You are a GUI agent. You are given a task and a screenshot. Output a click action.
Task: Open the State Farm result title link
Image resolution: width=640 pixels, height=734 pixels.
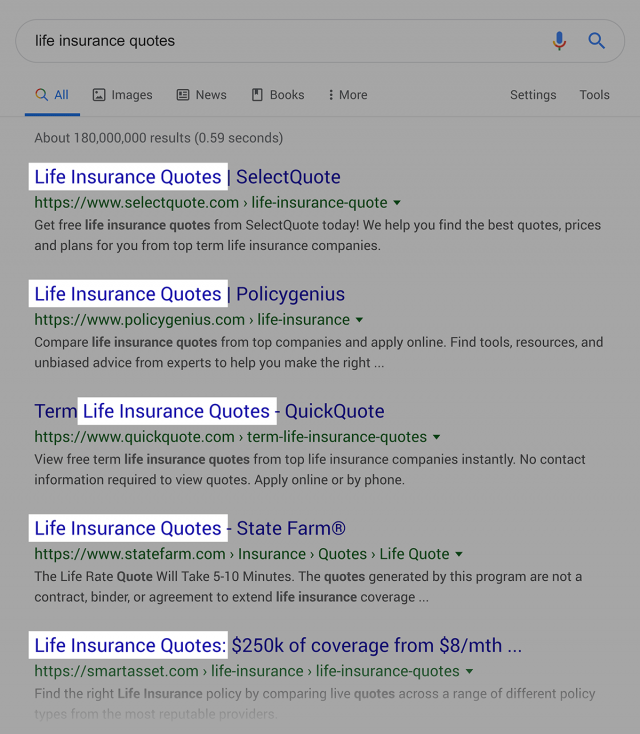coord(190,528)
